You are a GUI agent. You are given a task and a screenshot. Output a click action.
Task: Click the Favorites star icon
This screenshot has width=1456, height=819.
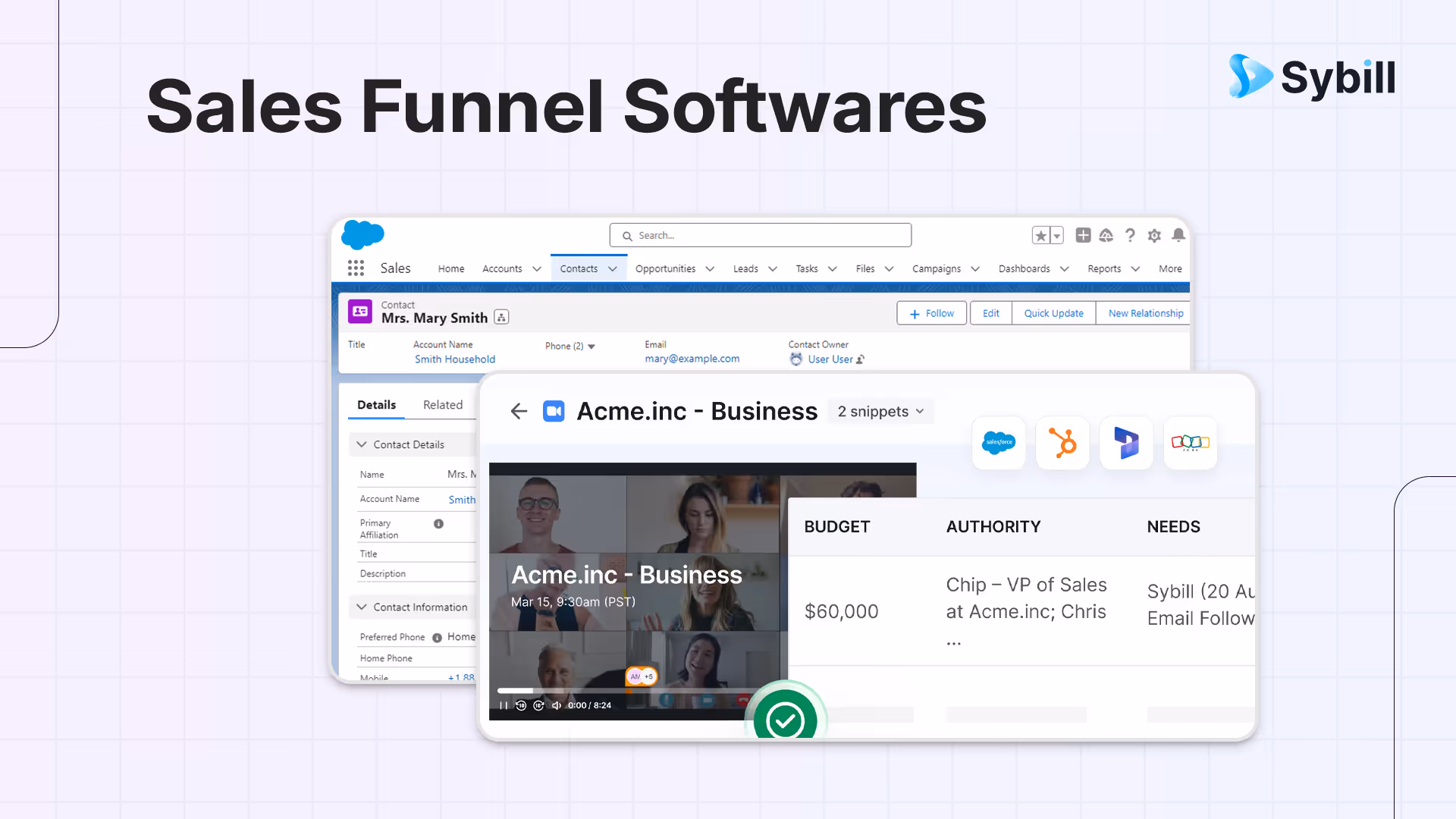pyautogui.click(x=1041, y=236)
